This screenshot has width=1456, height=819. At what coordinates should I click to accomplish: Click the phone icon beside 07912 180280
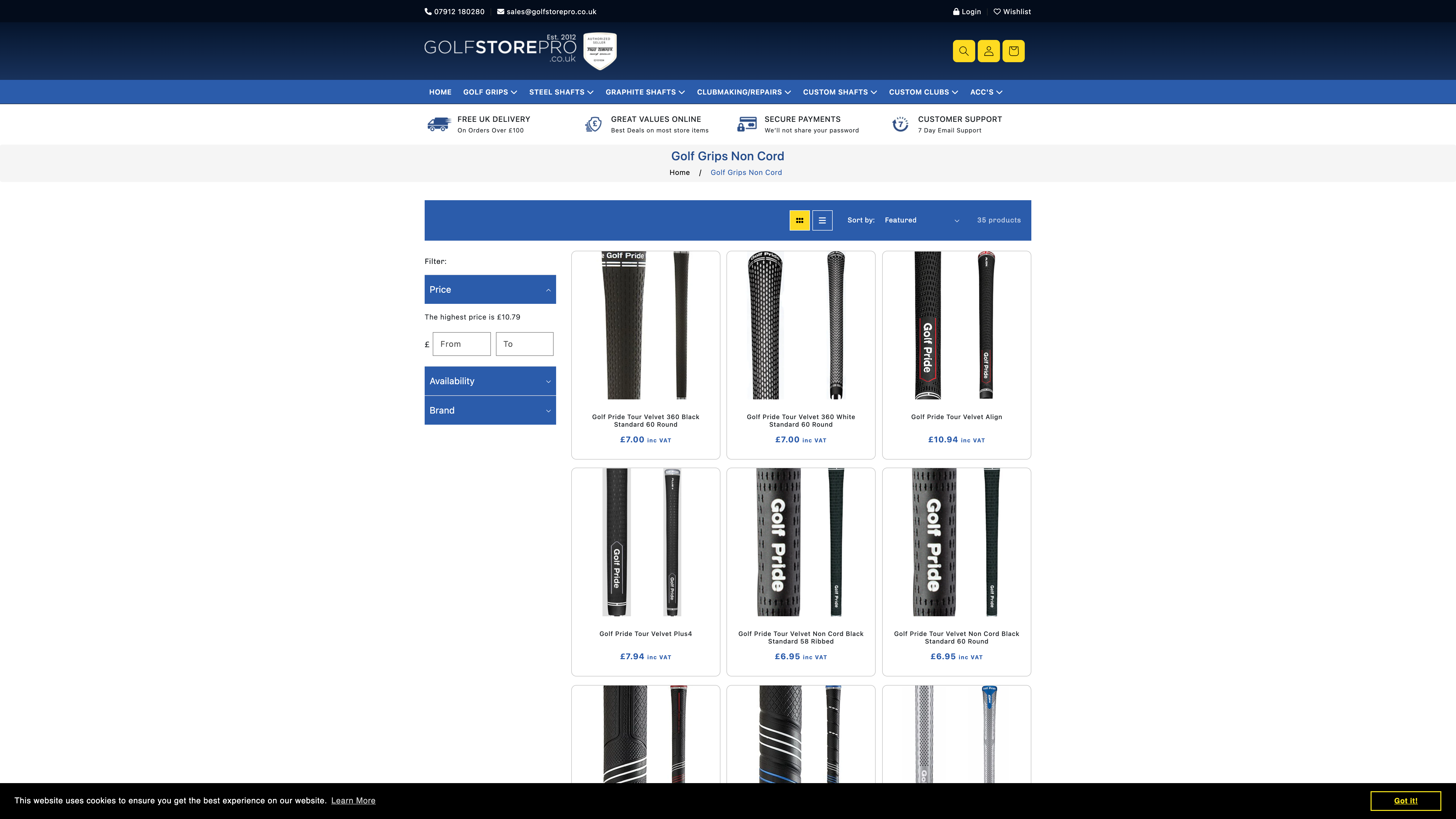click(428, 11)
